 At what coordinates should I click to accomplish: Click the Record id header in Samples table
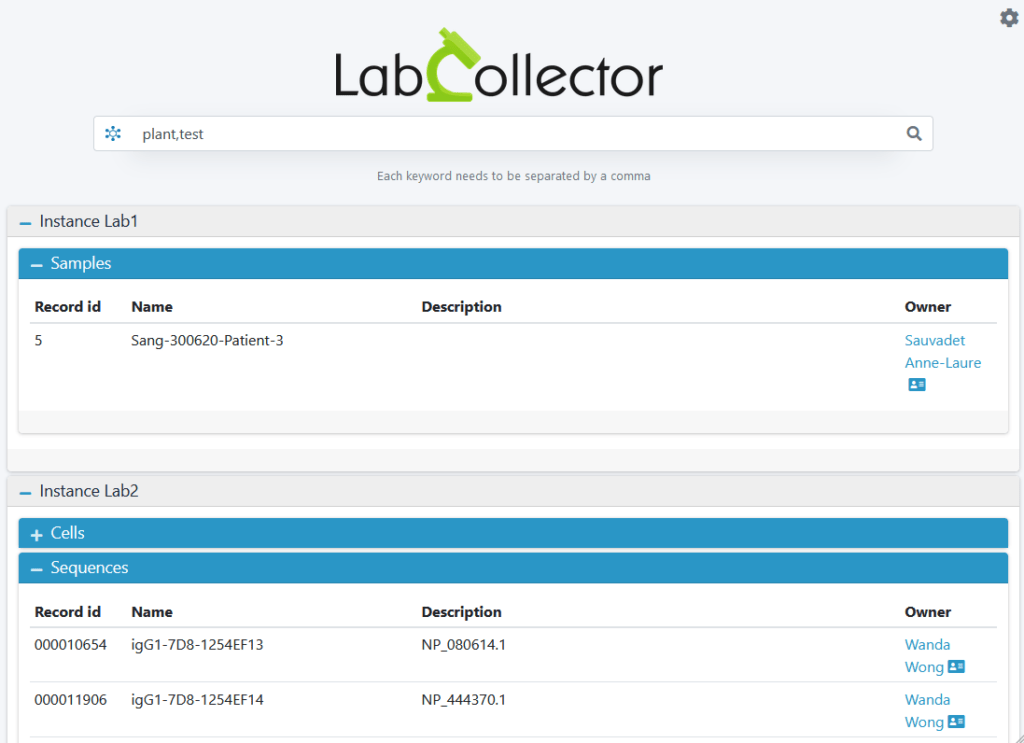[x=68, y=307]
